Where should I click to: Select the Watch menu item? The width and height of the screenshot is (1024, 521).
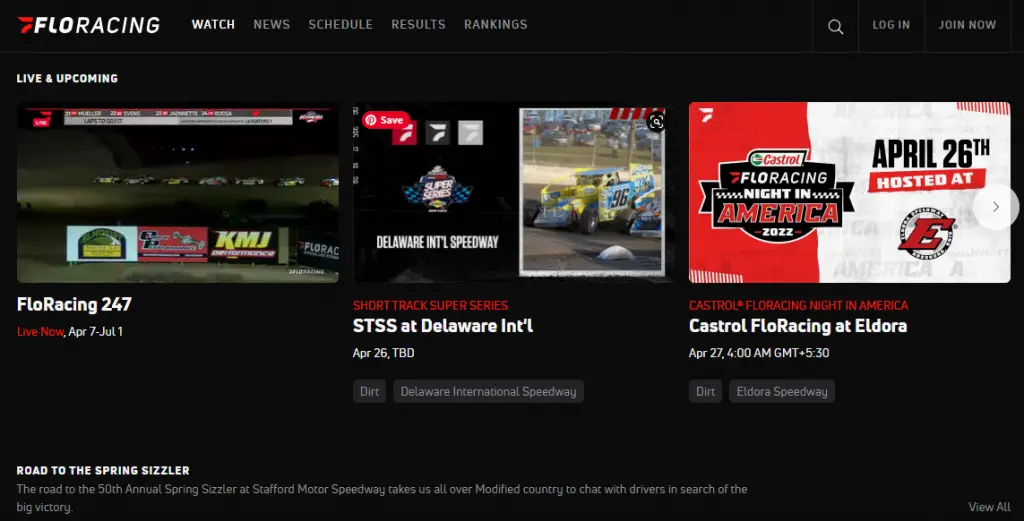(x=213, y=25)
